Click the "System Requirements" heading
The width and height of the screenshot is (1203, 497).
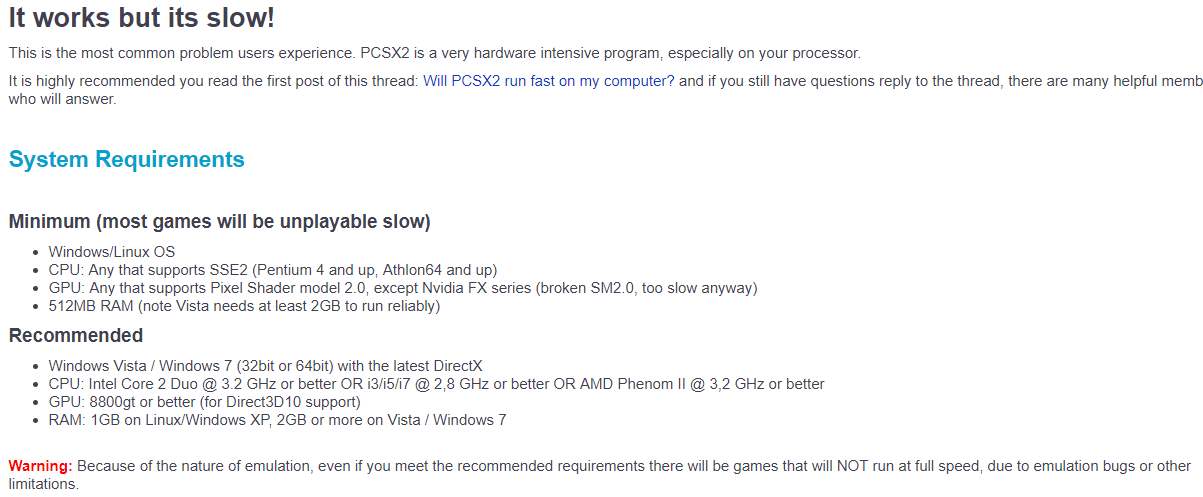pos(126,159)
